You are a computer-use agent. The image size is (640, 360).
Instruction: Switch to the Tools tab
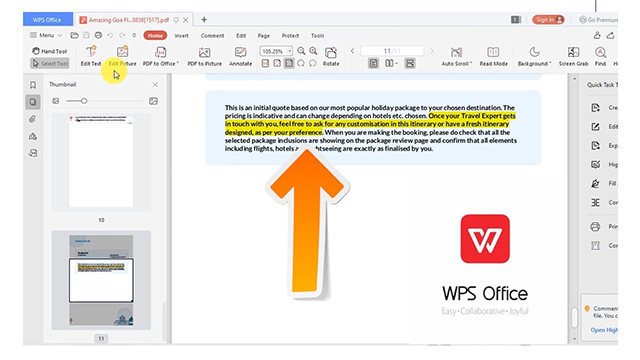[318, 36]
